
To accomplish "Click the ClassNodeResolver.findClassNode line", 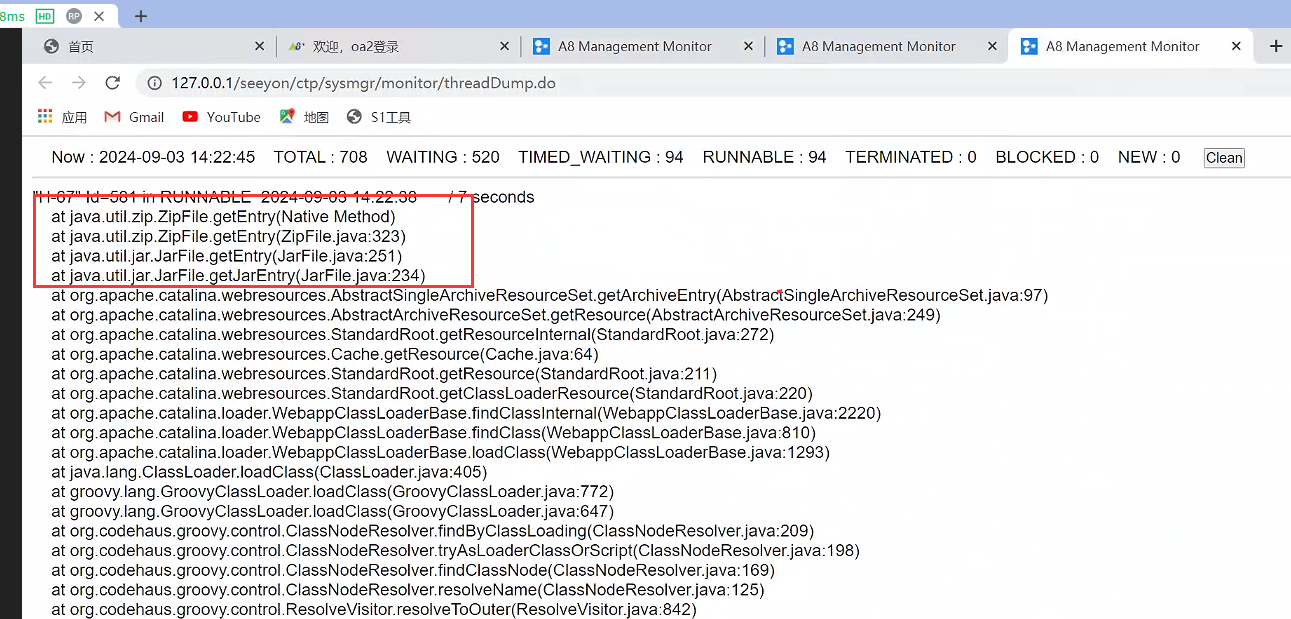I will pyautogui.click(x=415, y=570).
